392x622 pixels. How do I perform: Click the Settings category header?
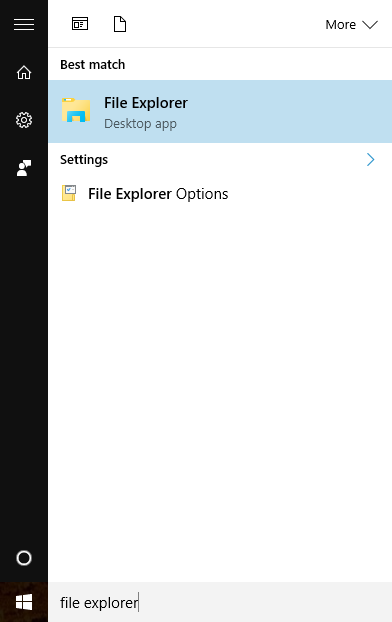(84, 160)
